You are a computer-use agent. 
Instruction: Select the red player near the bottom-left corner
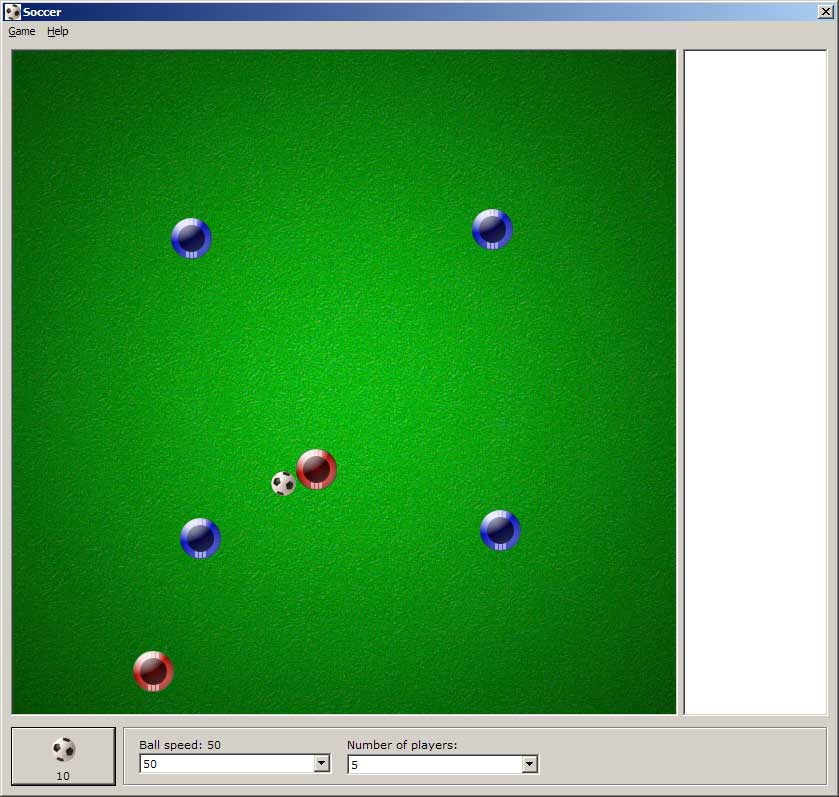tap(153, 671)
